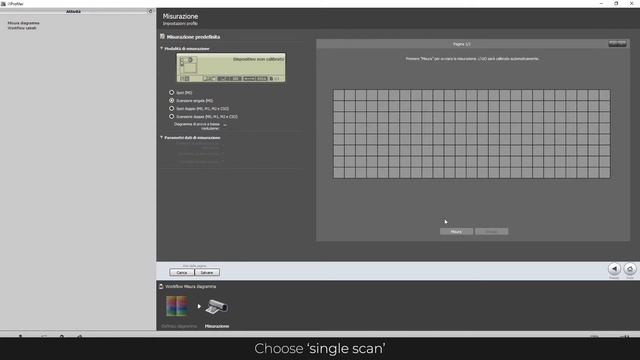Select Scansione doppia (M0, M1, M2) option
This screenshot has height=360, width=640.
171,116
